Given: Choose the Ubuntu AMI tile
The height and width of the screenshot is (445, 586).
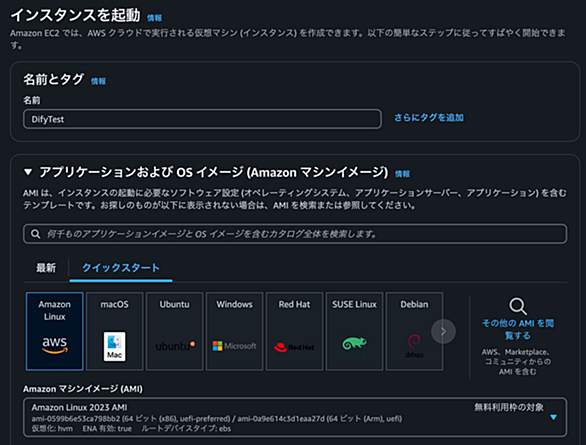Looking at the screenshot, I should [x=175, y=331].
